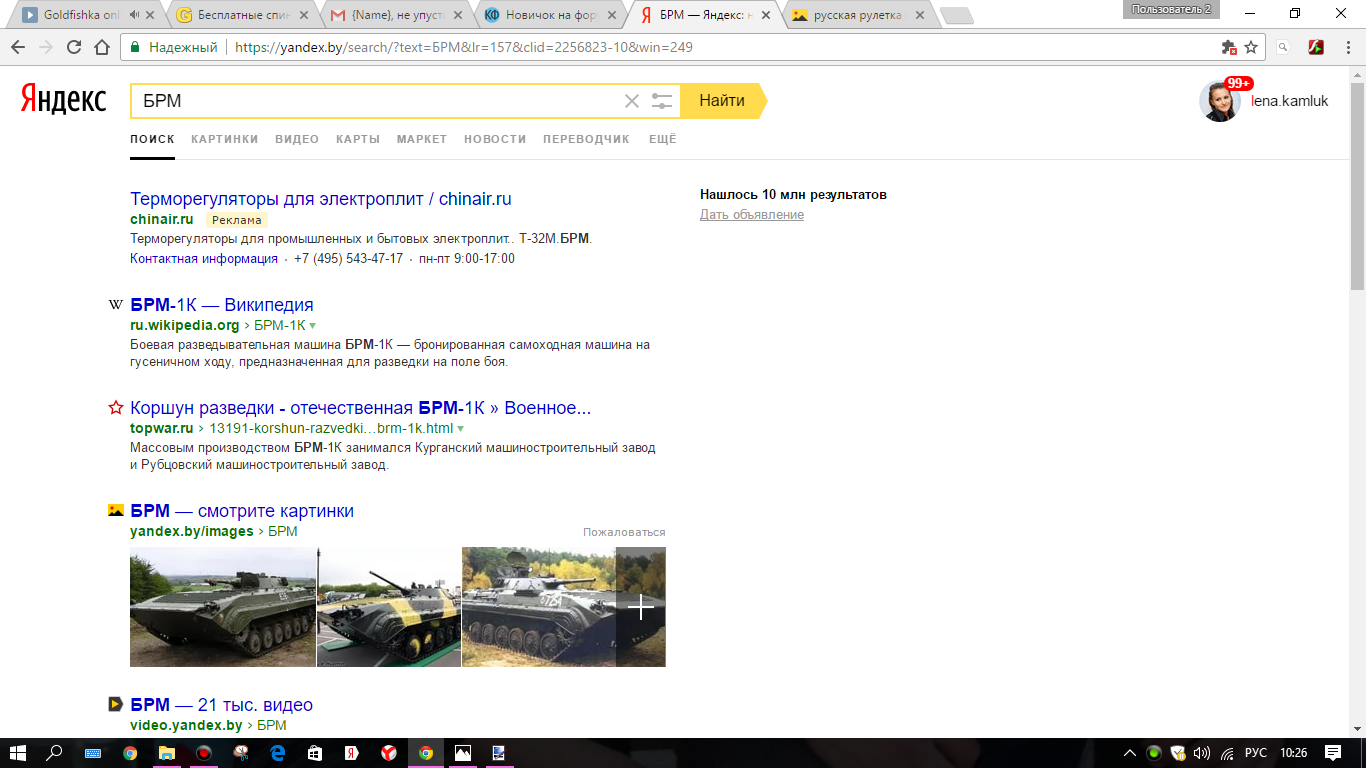1366x768 pixels.
Task: Open БРМ — 21 тыс. видео link
Action: click(222, 705)
